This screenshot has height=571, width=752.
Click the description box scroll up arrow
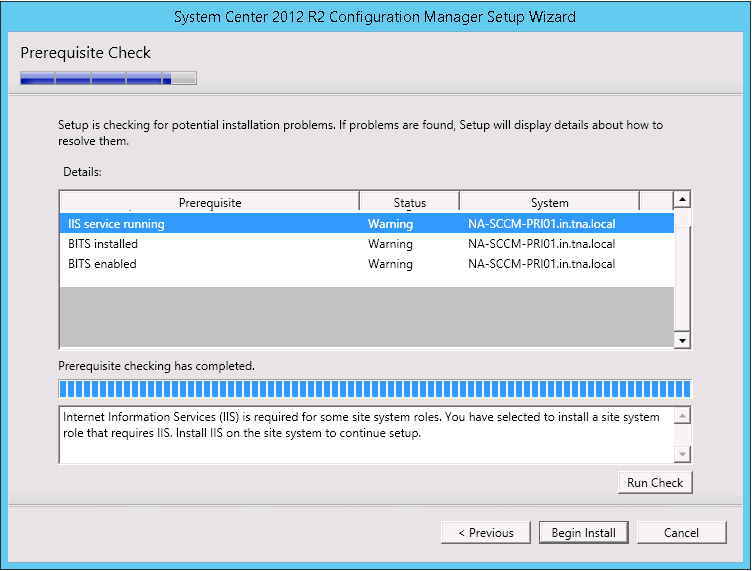click(x=682, y=416)
